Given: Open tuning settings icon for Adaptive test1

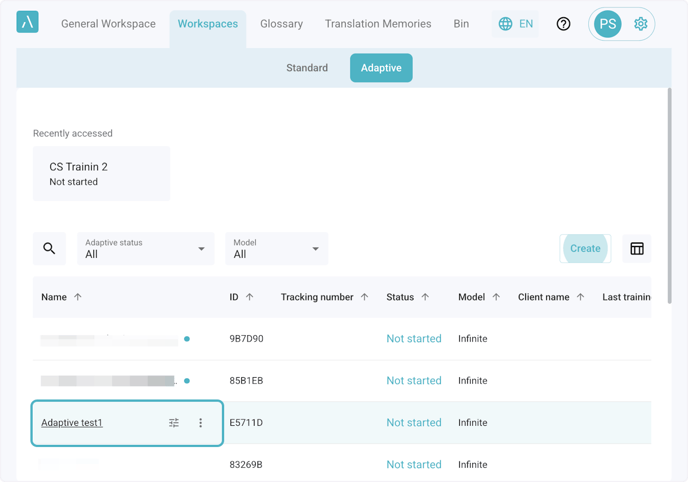Looking at the screenshot, I should (x=174, y=423).
